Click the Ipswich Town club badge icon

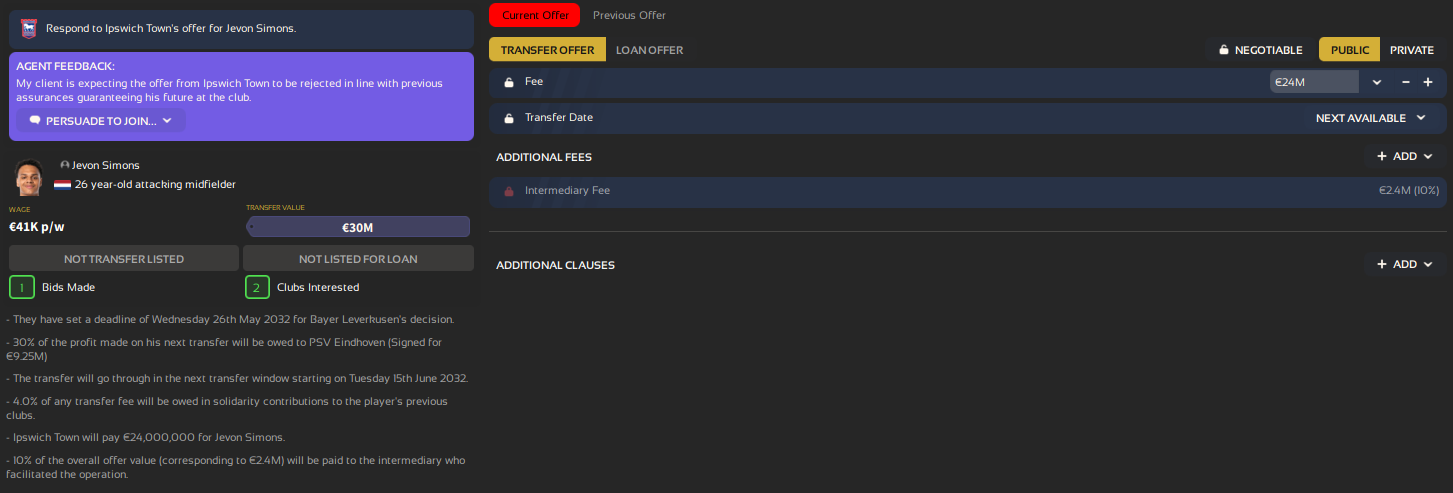tap(28, 28)
